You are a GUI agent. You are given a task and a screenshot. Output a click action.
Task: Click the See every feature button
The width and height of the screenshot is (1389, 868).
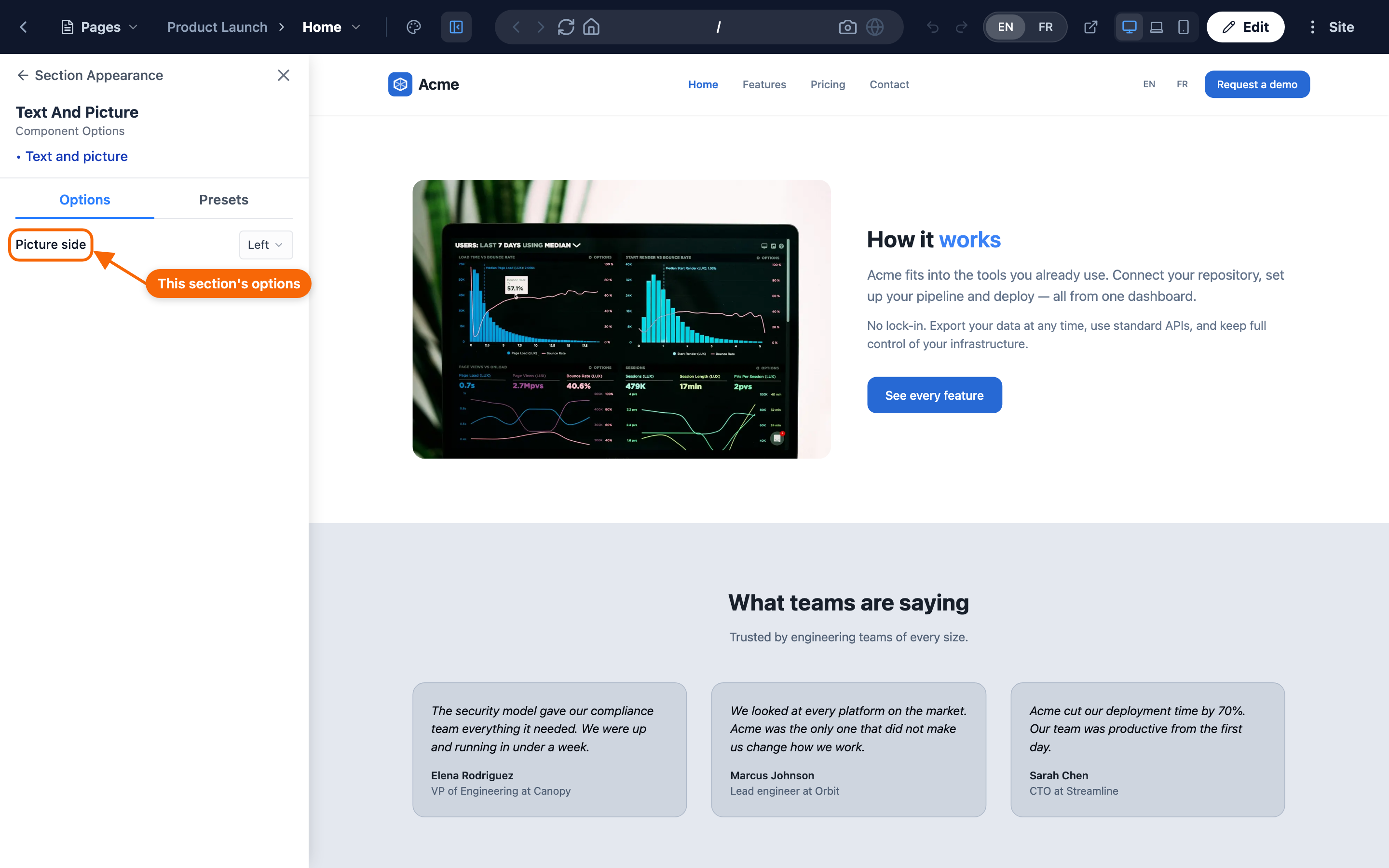[934, 395]
